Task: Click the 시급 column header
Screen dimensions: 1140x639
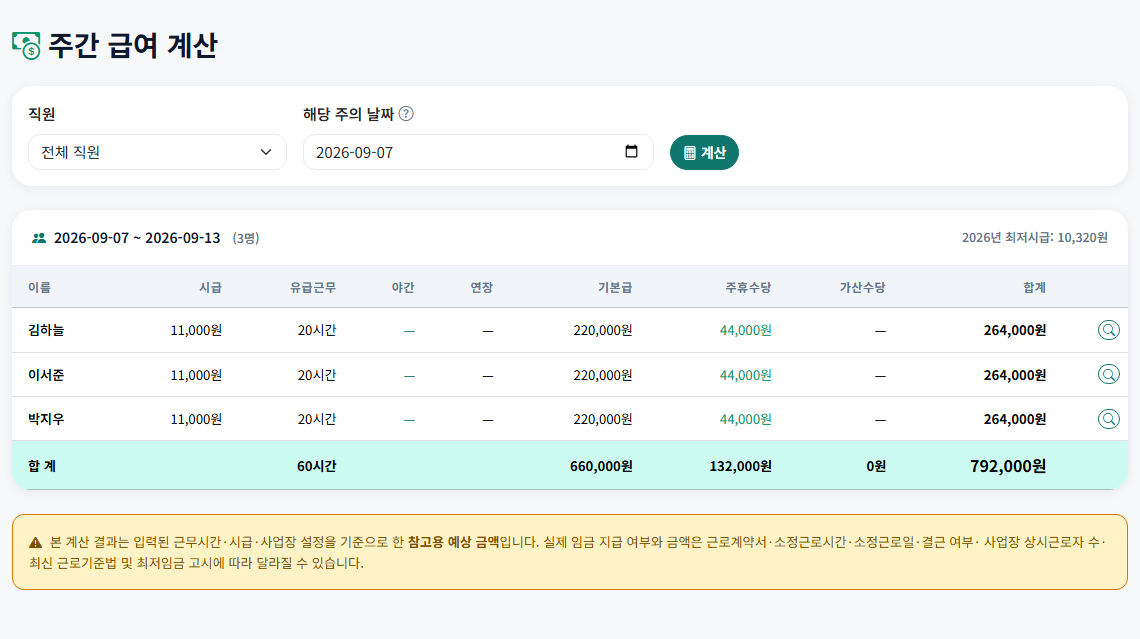Action: [x=210, y=287]
